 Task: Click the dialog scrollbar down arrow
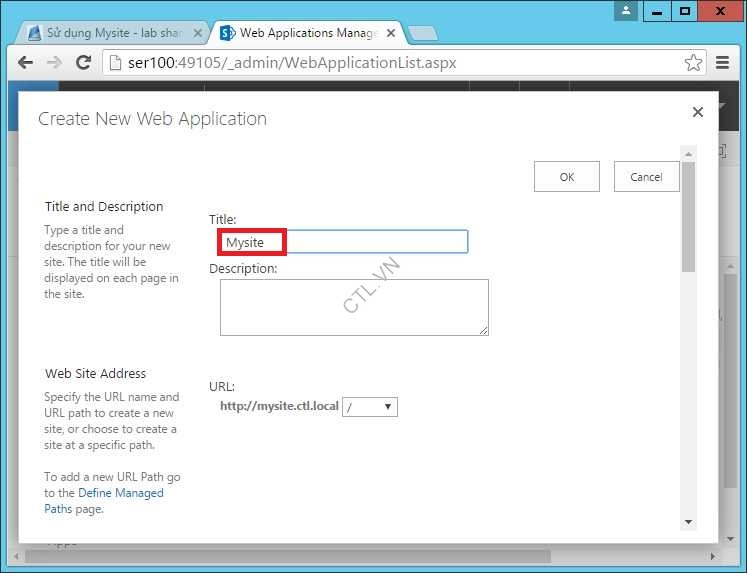tap(688, 522)
